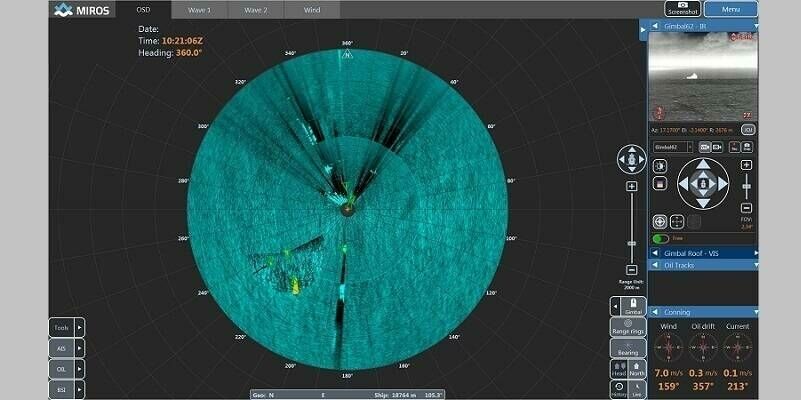Click the BSI button
Image resolution: width=801 pixels, height=400 pixels.
coord(62,390)
